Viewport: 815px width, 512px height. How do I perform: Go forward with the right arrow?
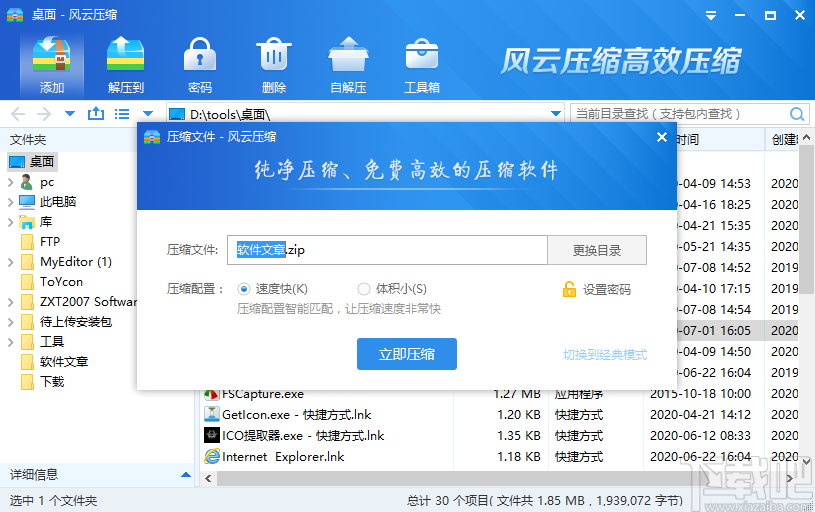click(x=44, y=114)
